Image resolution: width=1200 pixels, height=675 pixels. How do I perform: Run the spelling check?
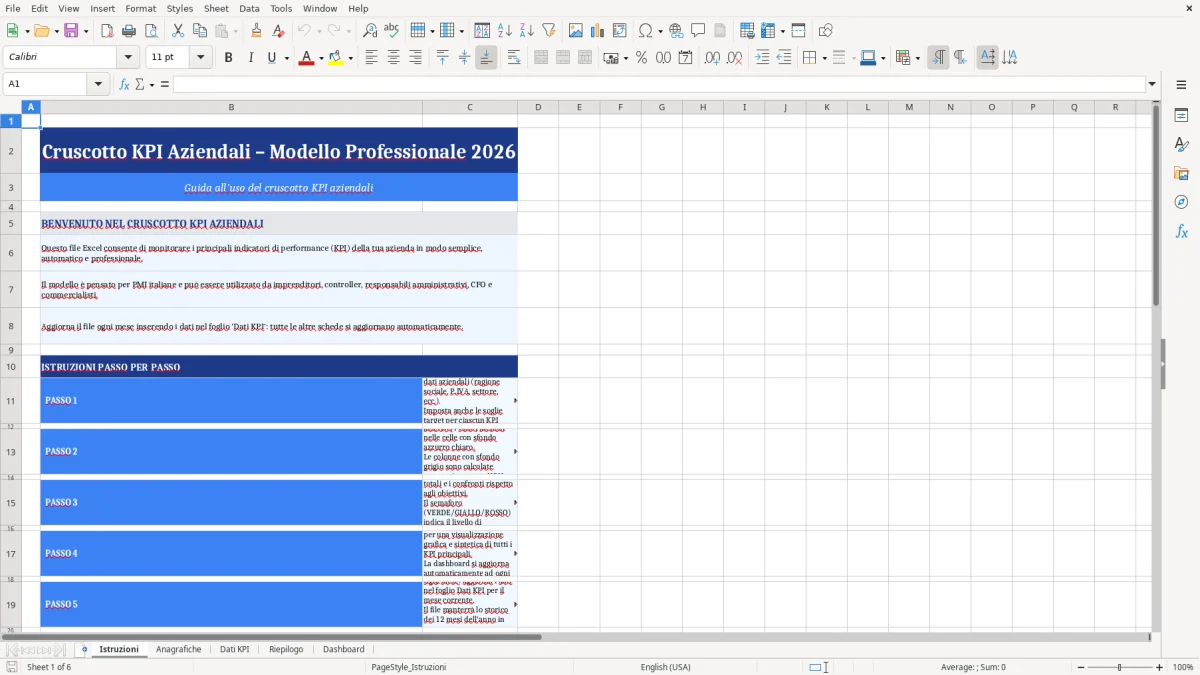click(x=391, y=31)
